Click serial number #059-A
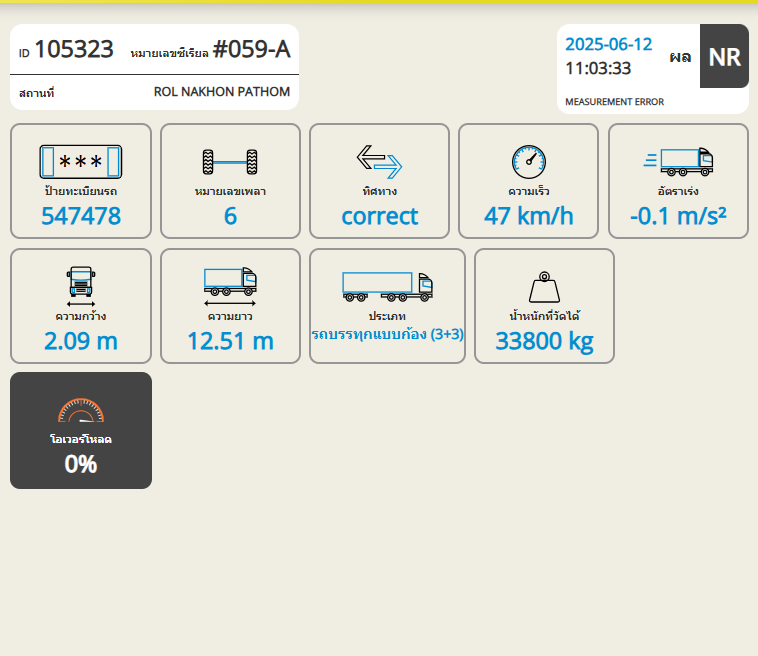Image resolution: width=758 pixels, height=656 pixels. pos(251,50)
